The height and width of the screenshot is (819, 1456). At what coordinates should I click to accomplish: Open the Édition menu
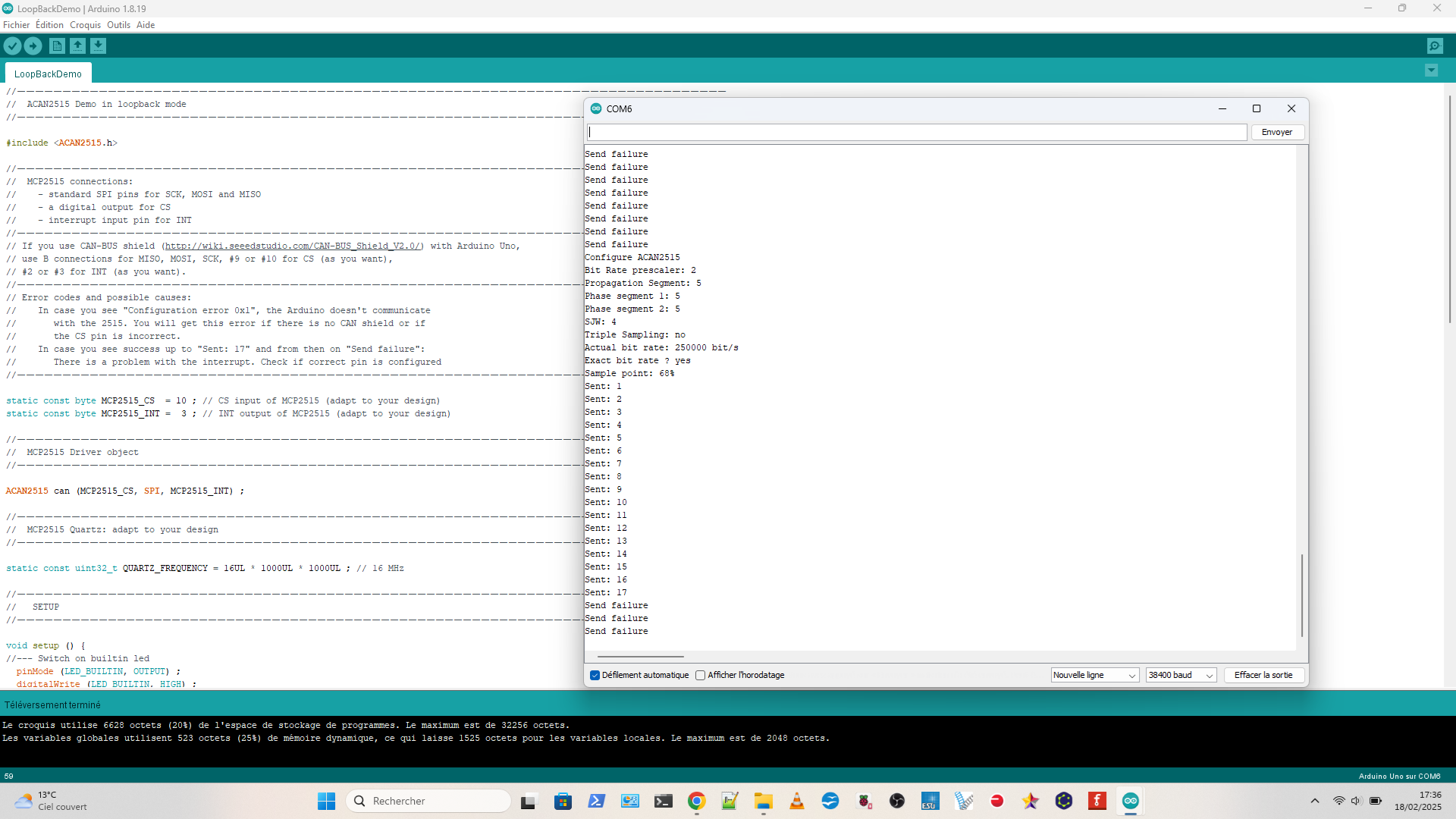49,25
